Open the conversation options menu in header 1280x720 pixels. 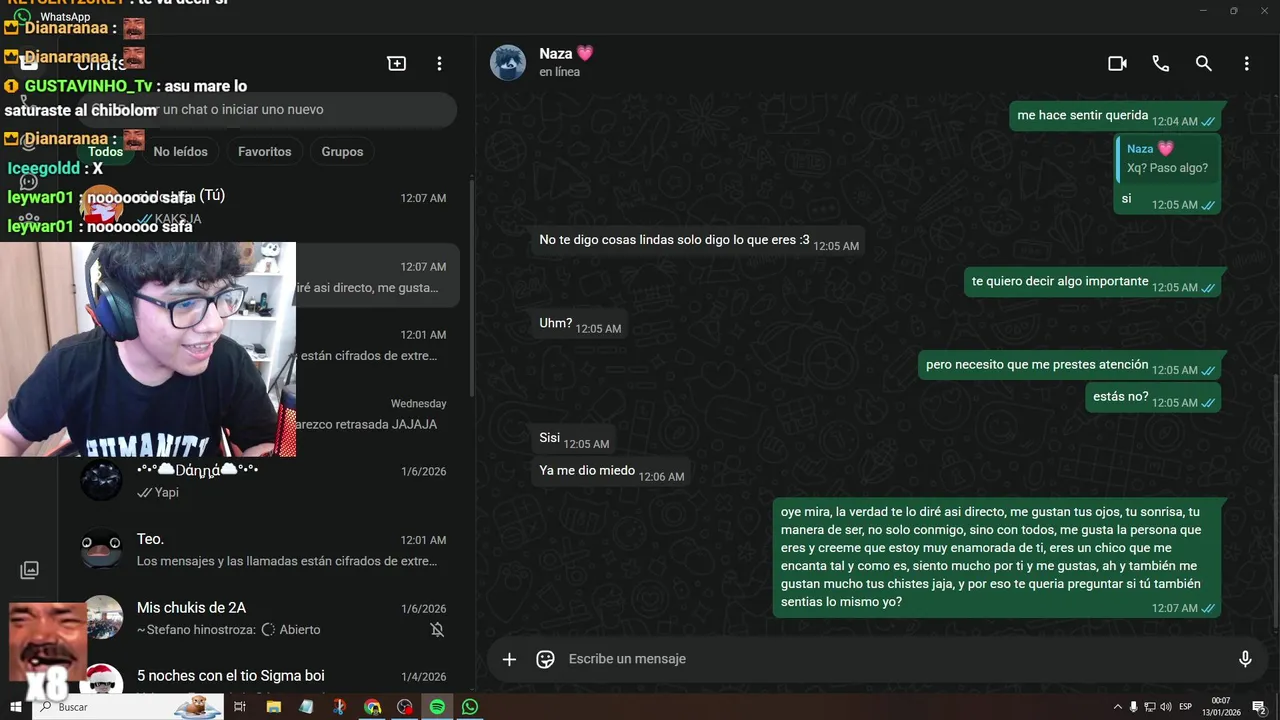[x=1246, y=63]
